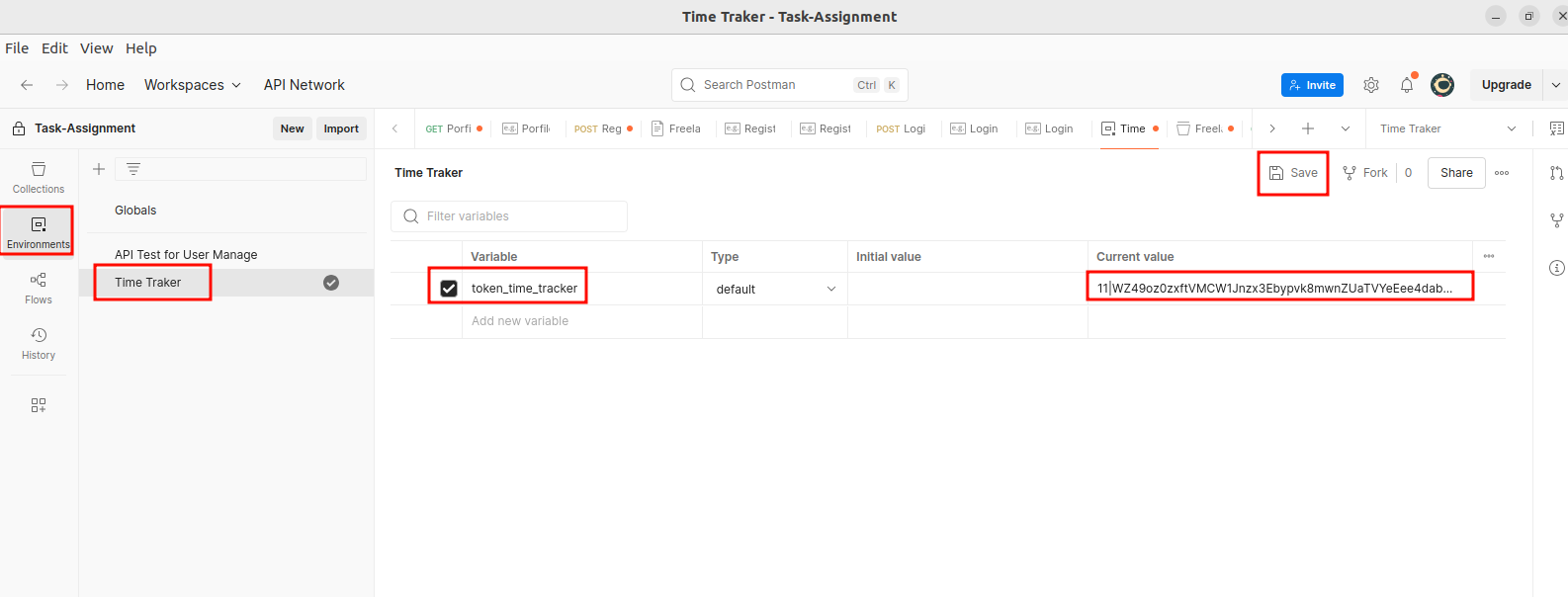Expand the Workspaces dropdown
Viewport: 1568px width, 597px height.
tap(193, 85)
